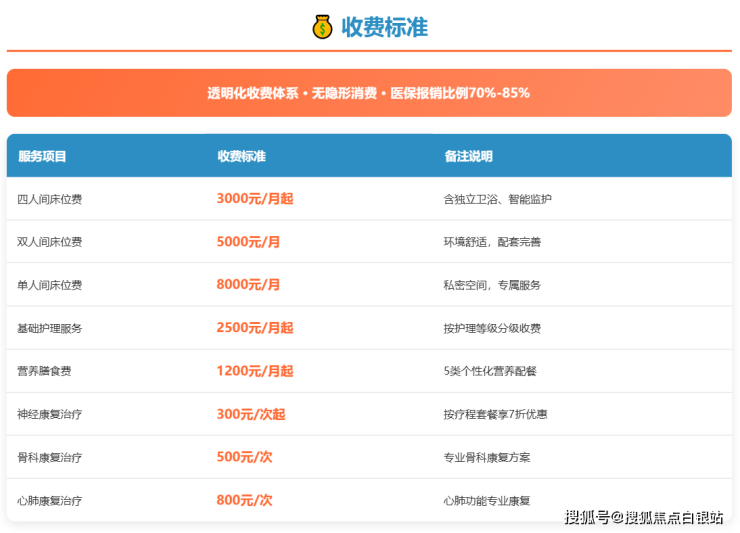Click the 5000元/月 price

click(248, 242)
